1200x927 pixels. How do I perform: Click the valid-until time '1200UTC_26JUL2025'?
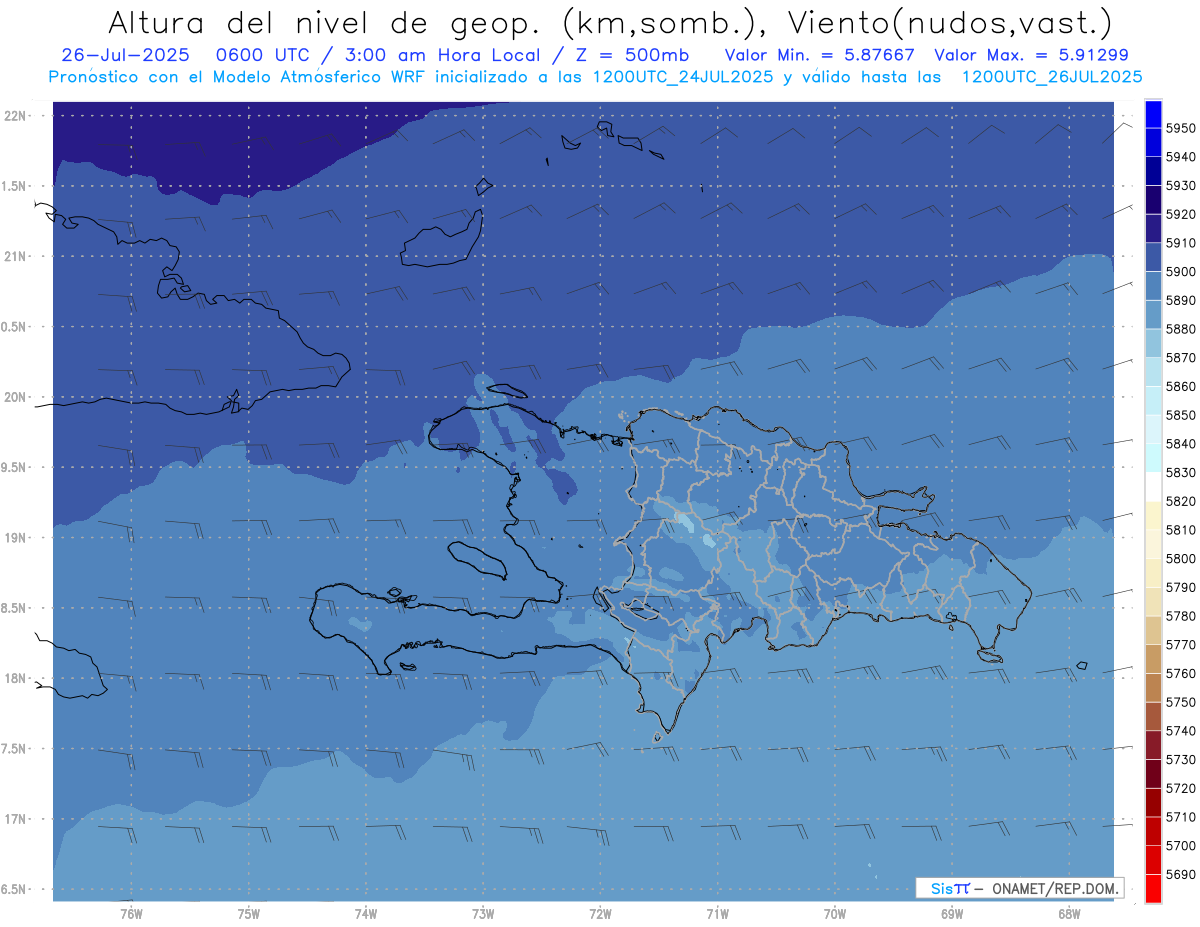pos(1052,77)
